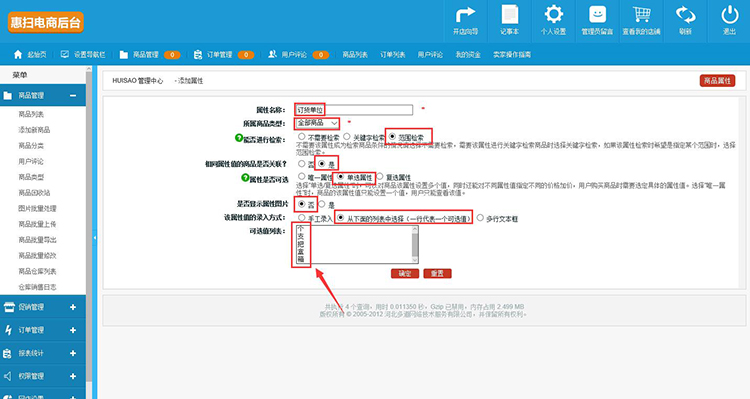The image size is (750, 399).
Task: Select the 不需要检索 radio button
Action: 302,137
